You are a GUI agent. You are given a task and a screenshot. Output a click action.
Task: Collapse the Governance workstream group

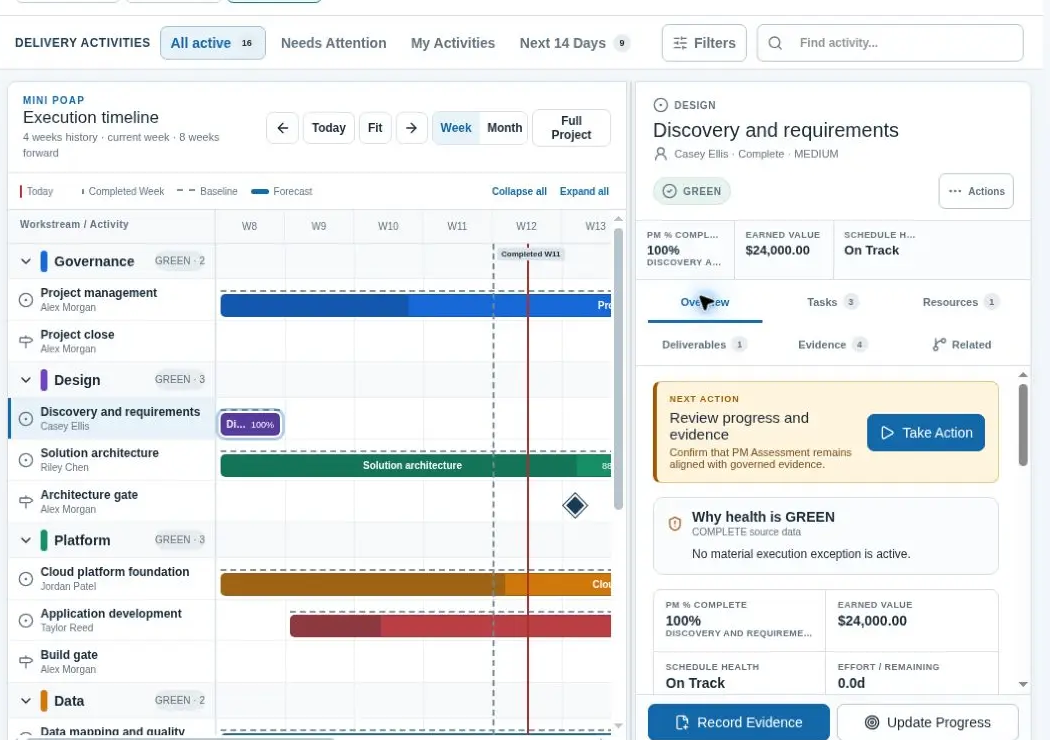pyautogui.click(x=25, y=261)
